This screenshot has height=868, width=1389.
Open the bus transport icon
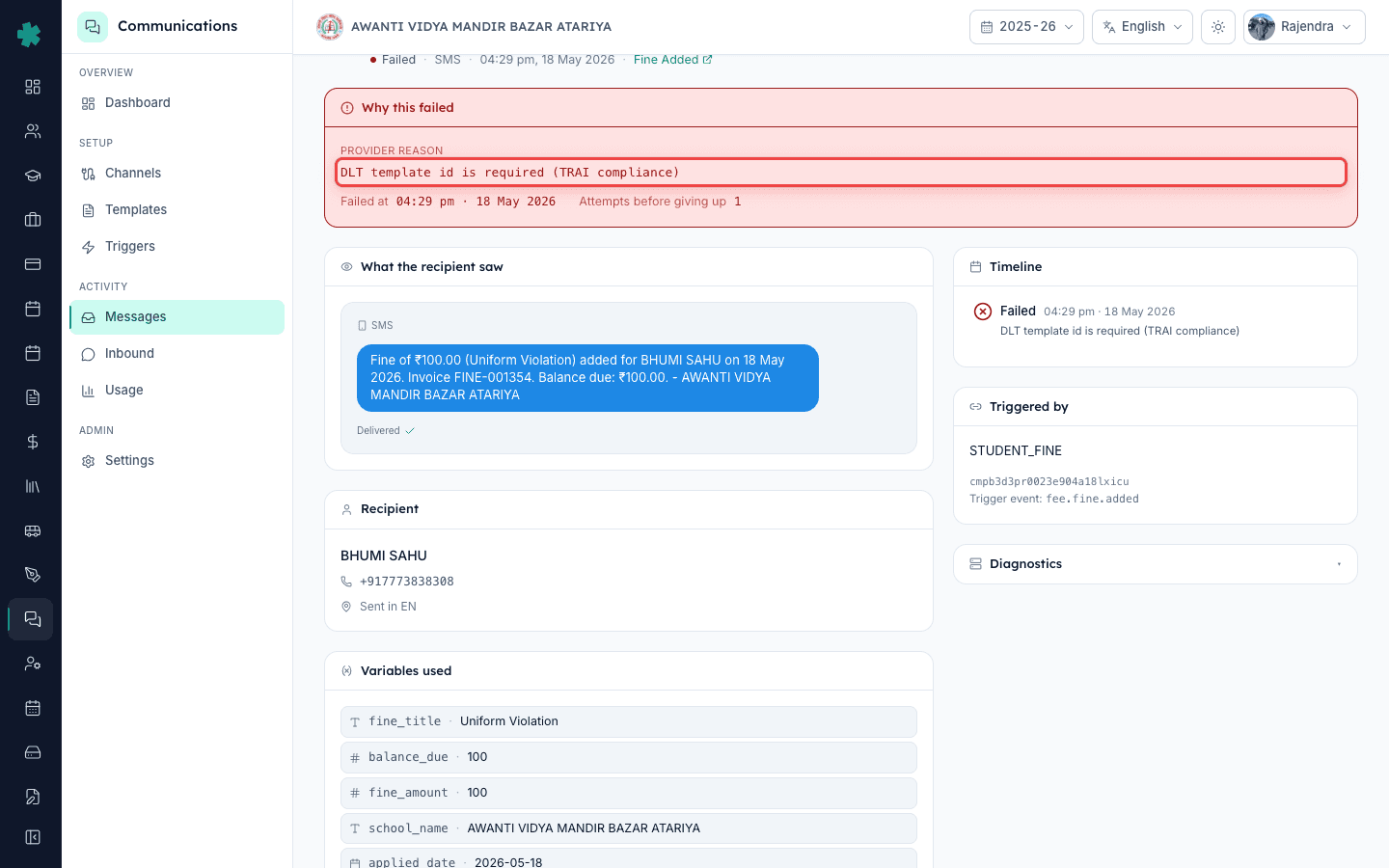33,530
